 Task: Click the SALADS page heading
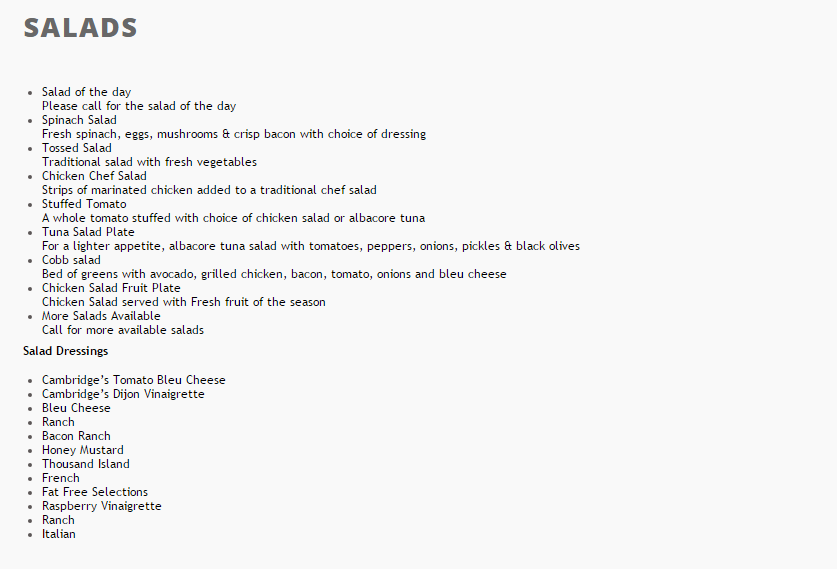pyautogui.click(x=80, y=28)
